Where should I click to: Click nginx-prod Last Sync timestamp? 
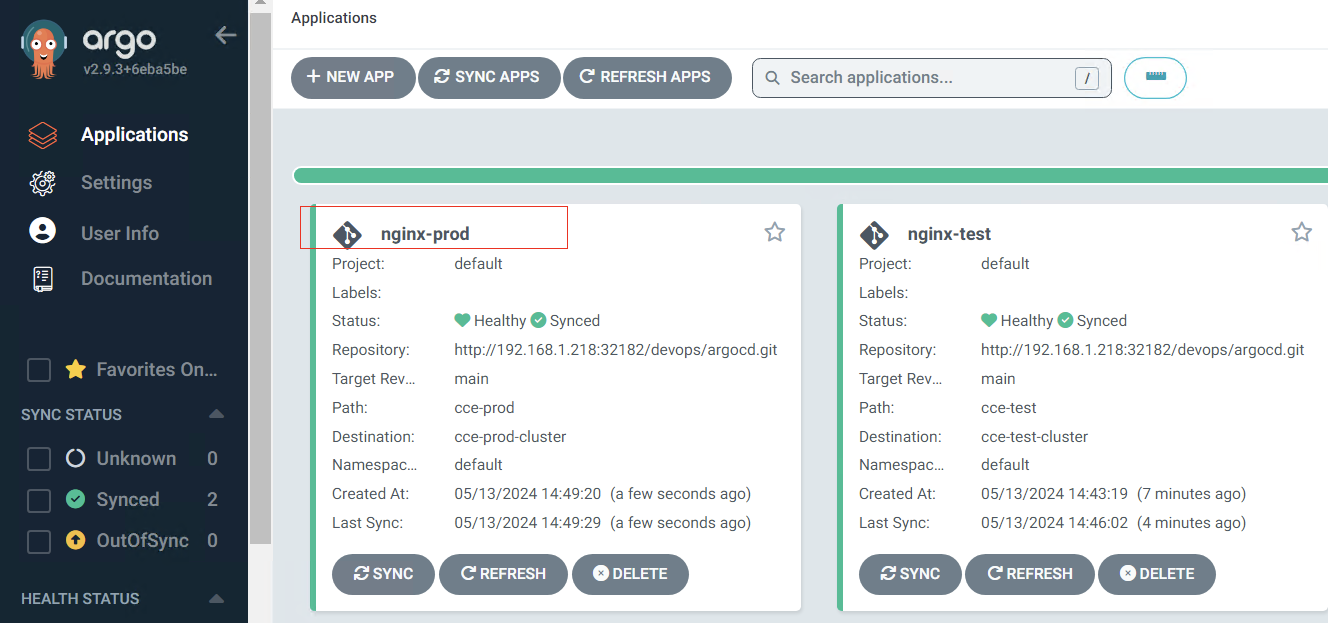[x=602, y=523]
